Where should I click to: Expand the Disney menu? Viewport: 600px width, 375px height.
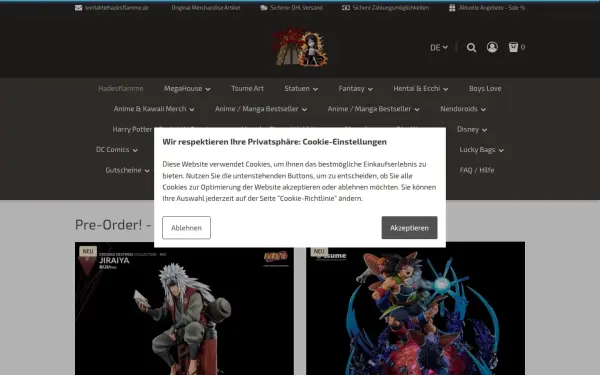pyautogui.click(x=472, y=129)
